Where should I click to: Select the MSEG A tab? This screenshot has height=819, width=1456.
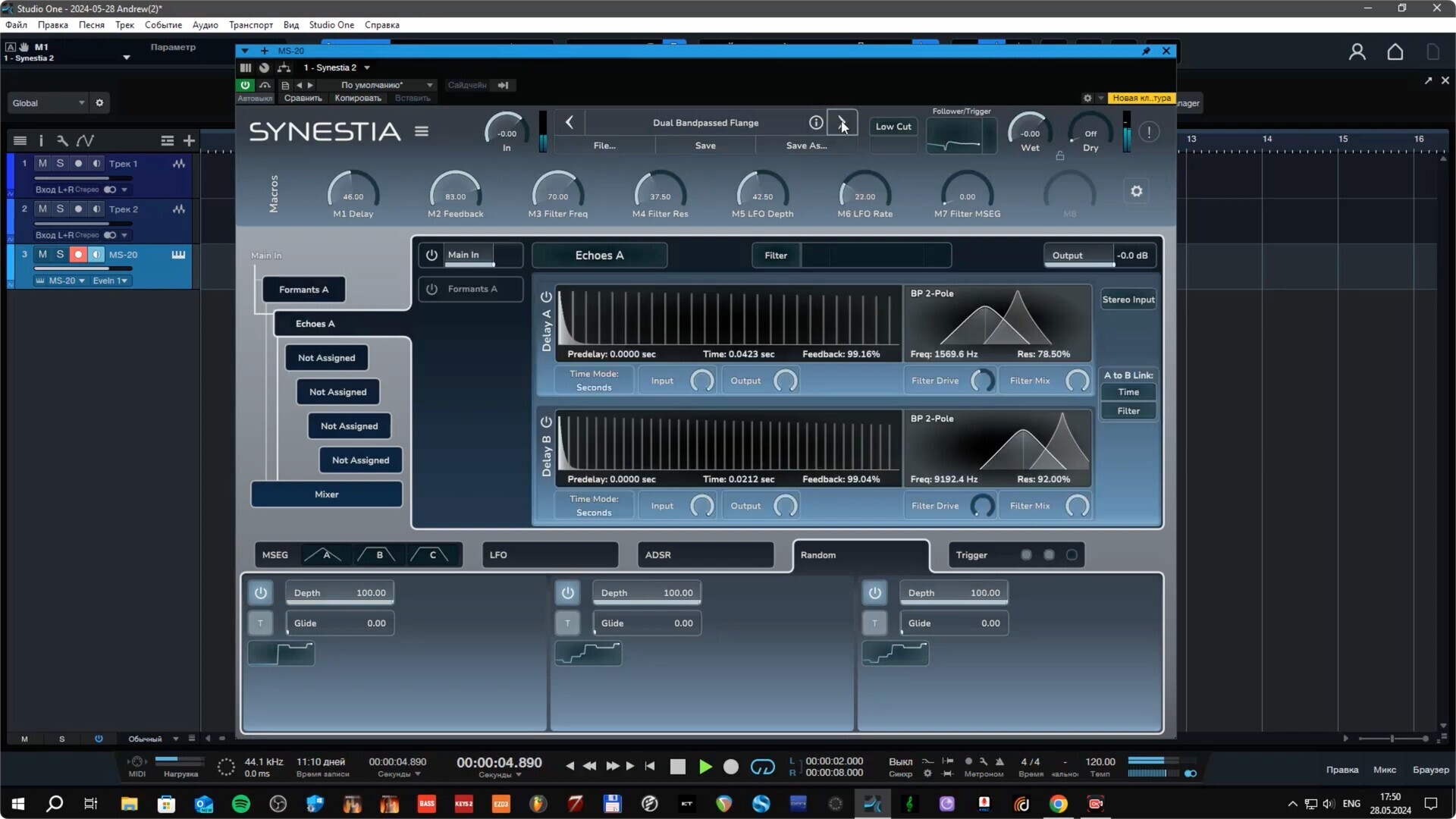[326, 554]
